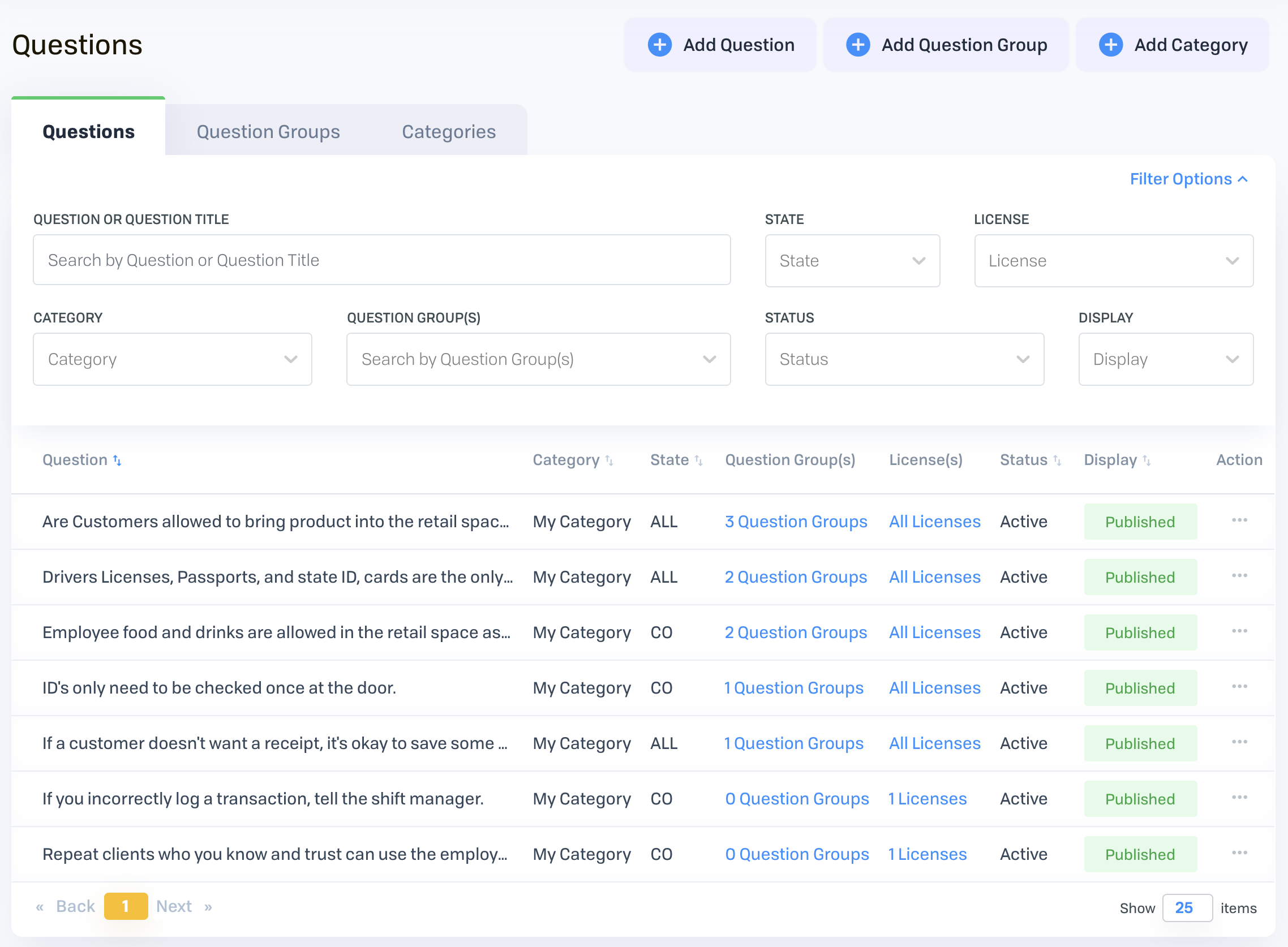The width and height of the screenshot is (1288, 947).
Task: Switch to the Question Groups tab
Action: coord(268,131)
